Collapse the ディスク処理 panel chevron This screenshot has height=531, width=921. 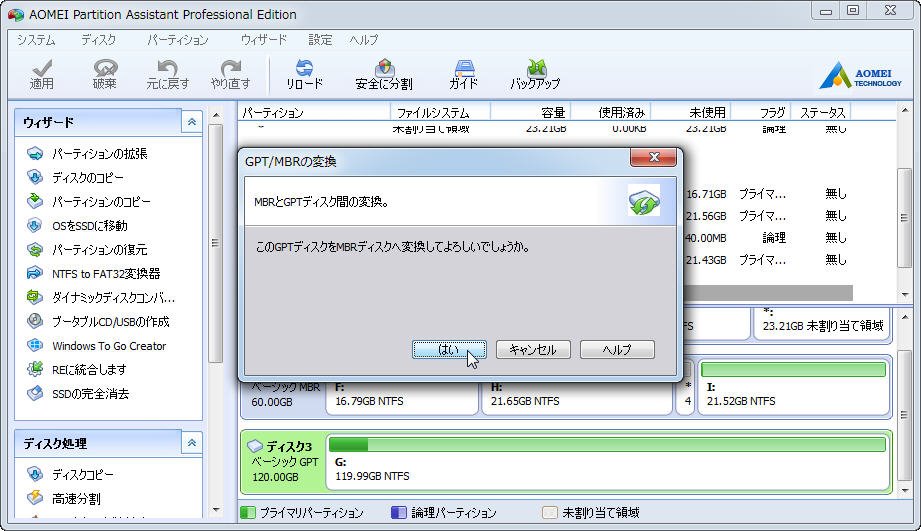(191, 443)
